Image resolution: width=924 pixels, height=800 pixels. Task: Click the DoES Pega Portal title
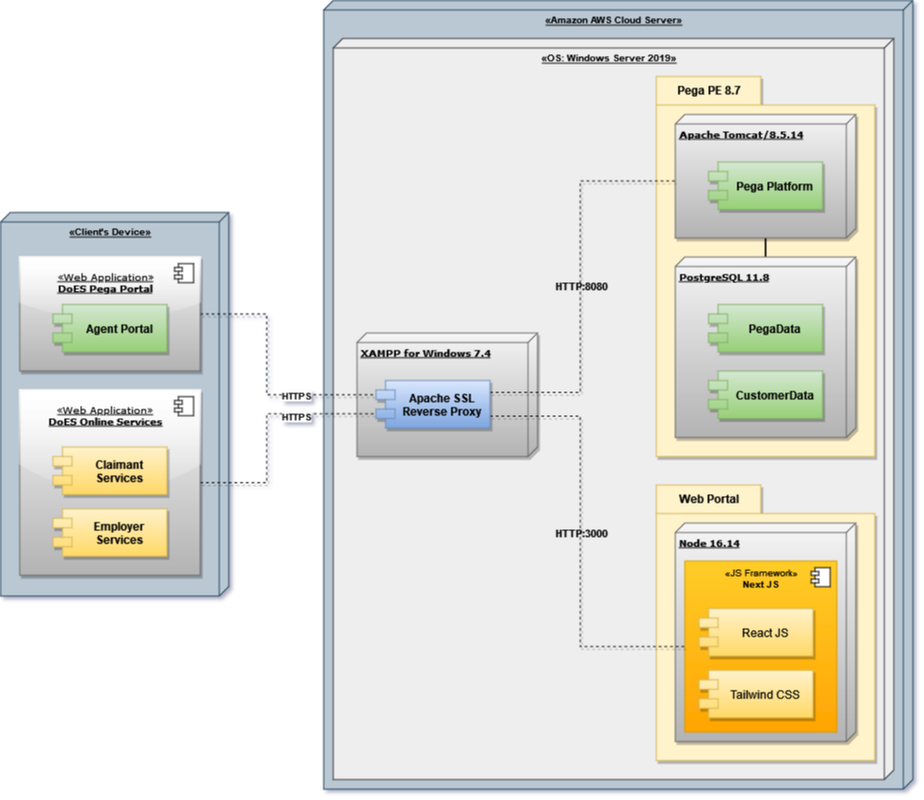105,289
